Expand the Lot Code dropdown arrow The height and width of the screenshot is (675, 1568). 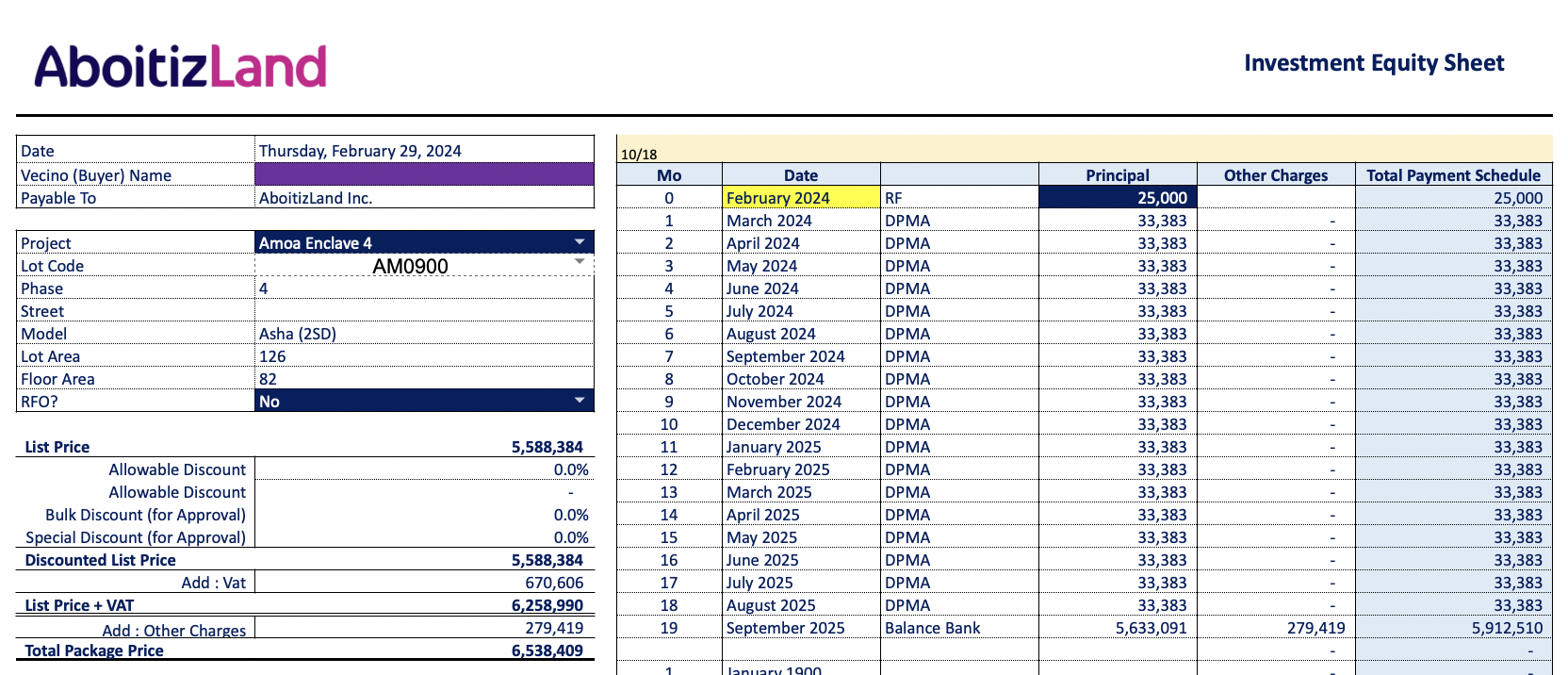click(580, 262)
